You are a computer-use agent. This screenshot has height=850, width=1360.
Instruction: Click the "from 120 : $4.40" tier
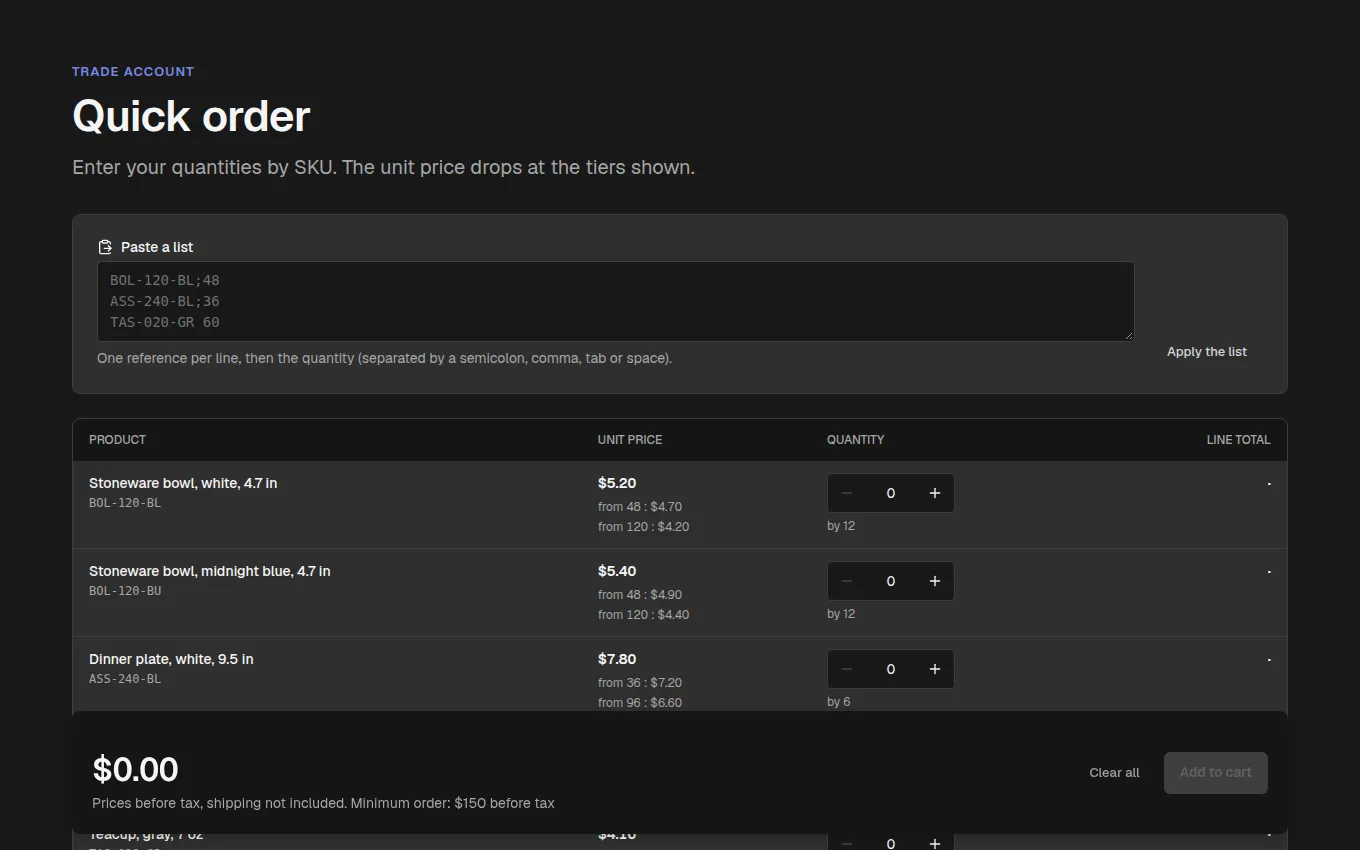[x=644, y=615]
